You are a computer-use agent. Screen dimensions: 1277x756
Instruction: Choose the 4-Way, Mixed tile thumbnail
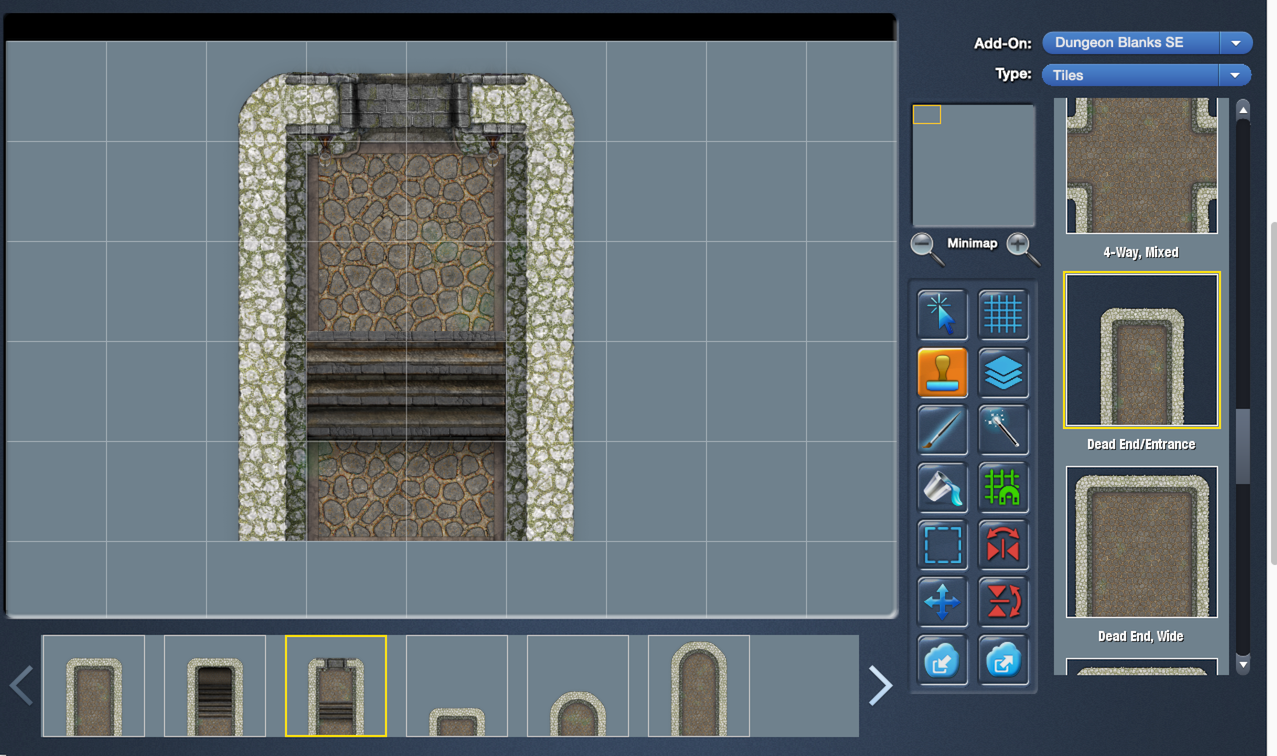(x=1142, y=166)
